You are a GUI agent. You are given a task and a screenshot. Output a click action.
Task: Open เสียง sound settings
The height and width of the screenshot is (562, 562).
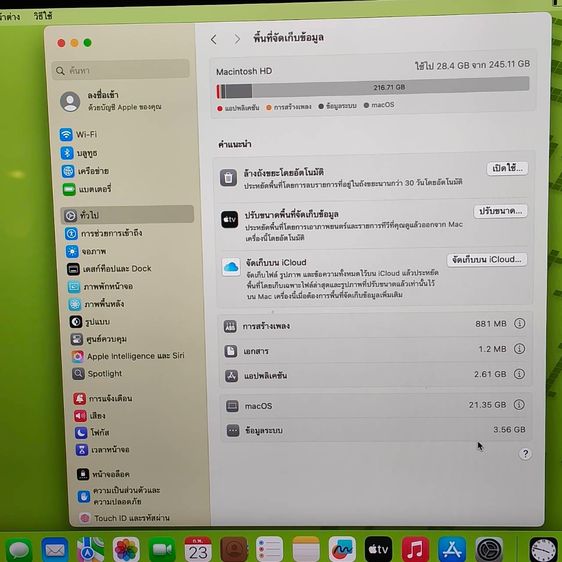click(90, 415)
